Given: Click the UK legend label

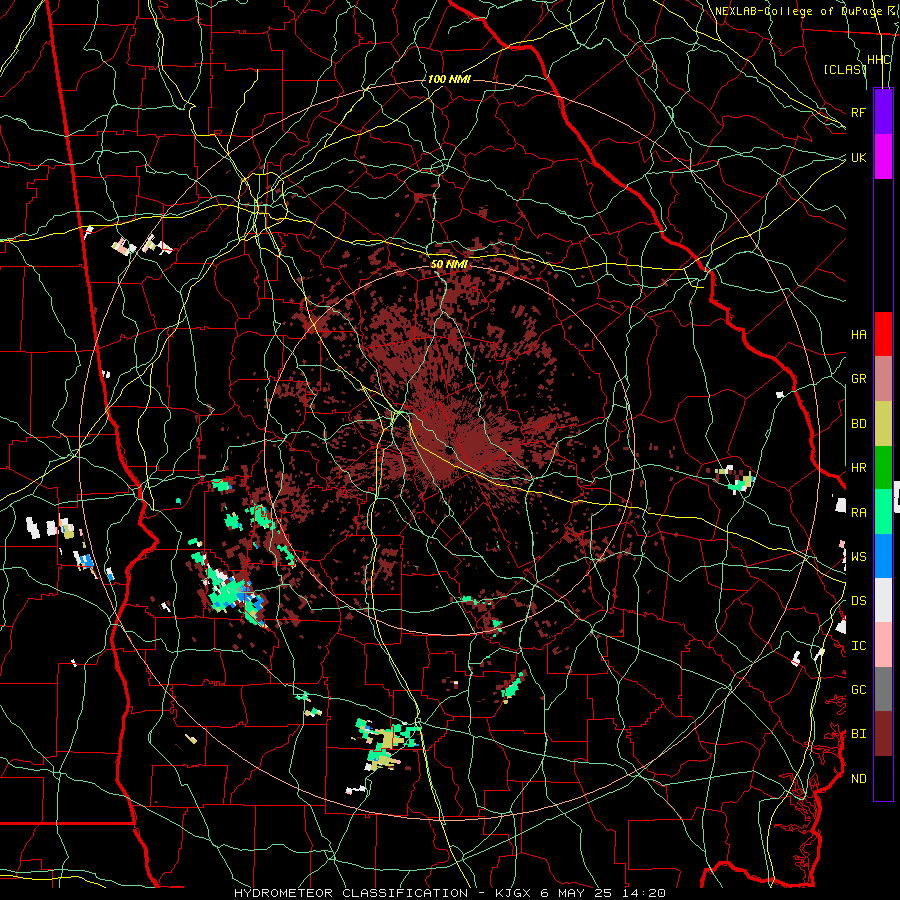Looking at the screenshot, I should [x=858, y=157].
